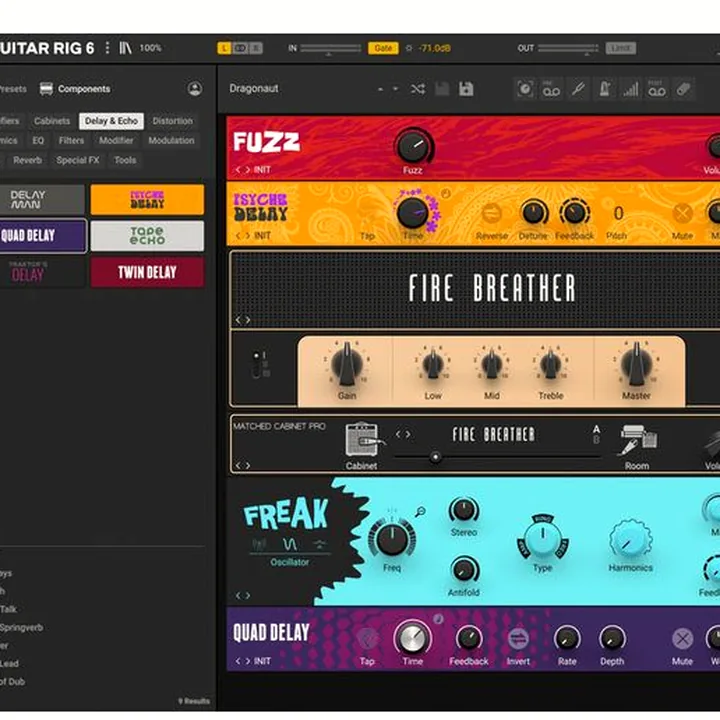Open the metronome icon

tap(604, 89)
